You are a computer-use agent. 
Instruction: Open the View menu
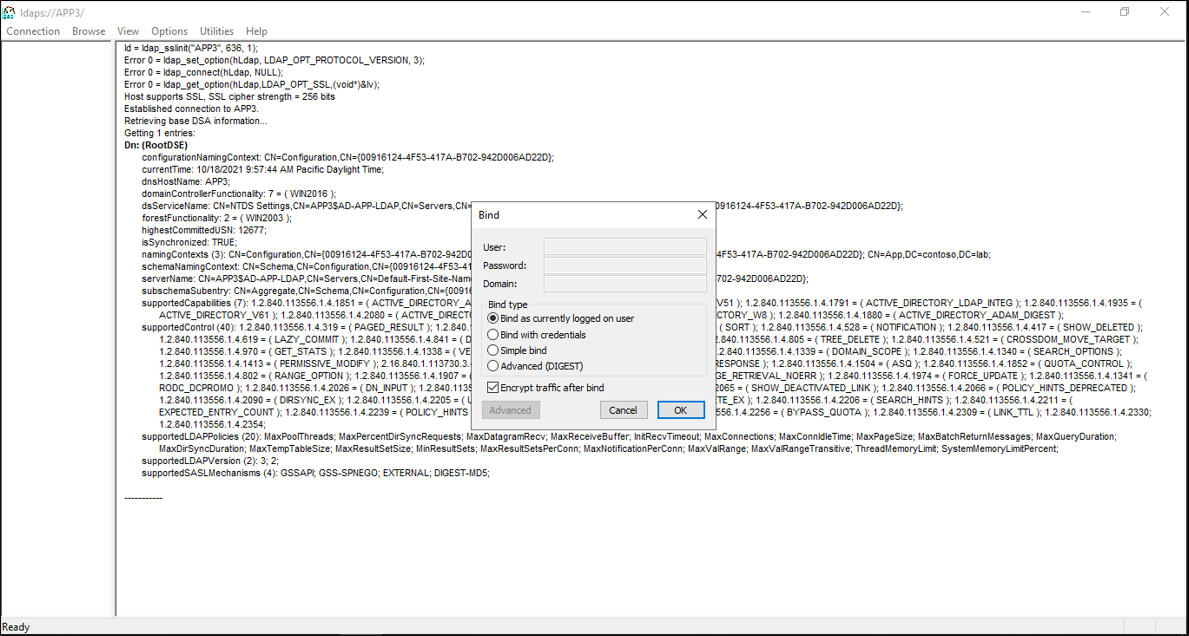pyautogui.click(x=127, y=31)
